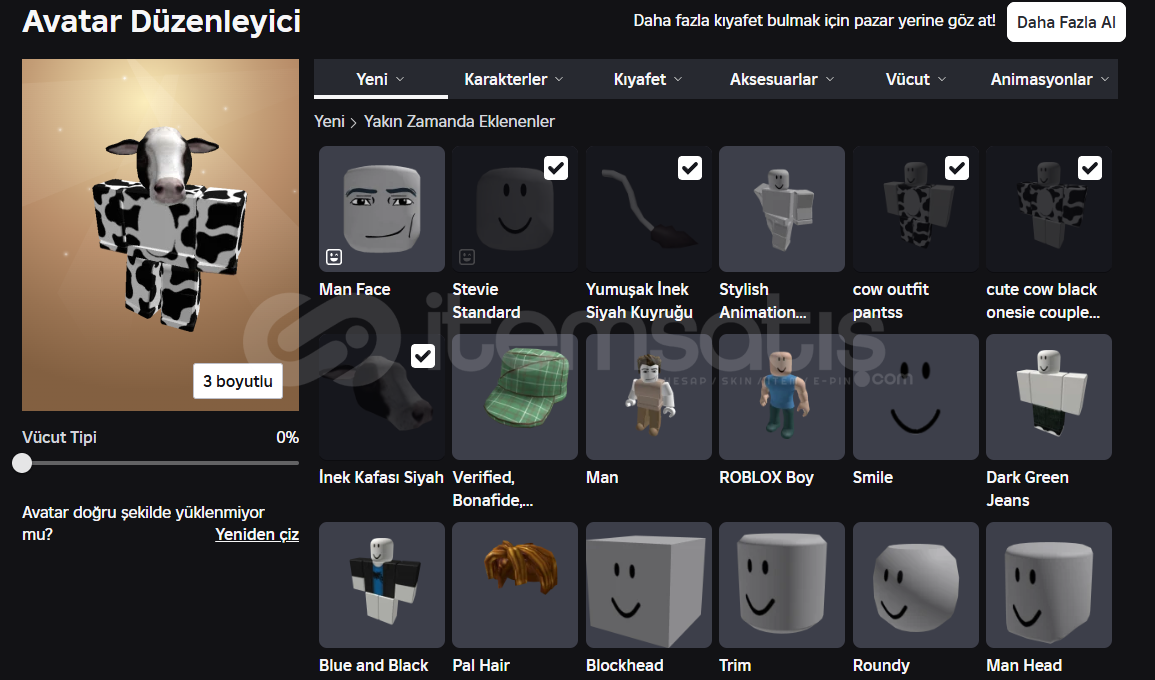Expand the Vücut dropdown chevron
This screenshot has height=680, width=1155.
click(942, 79)
